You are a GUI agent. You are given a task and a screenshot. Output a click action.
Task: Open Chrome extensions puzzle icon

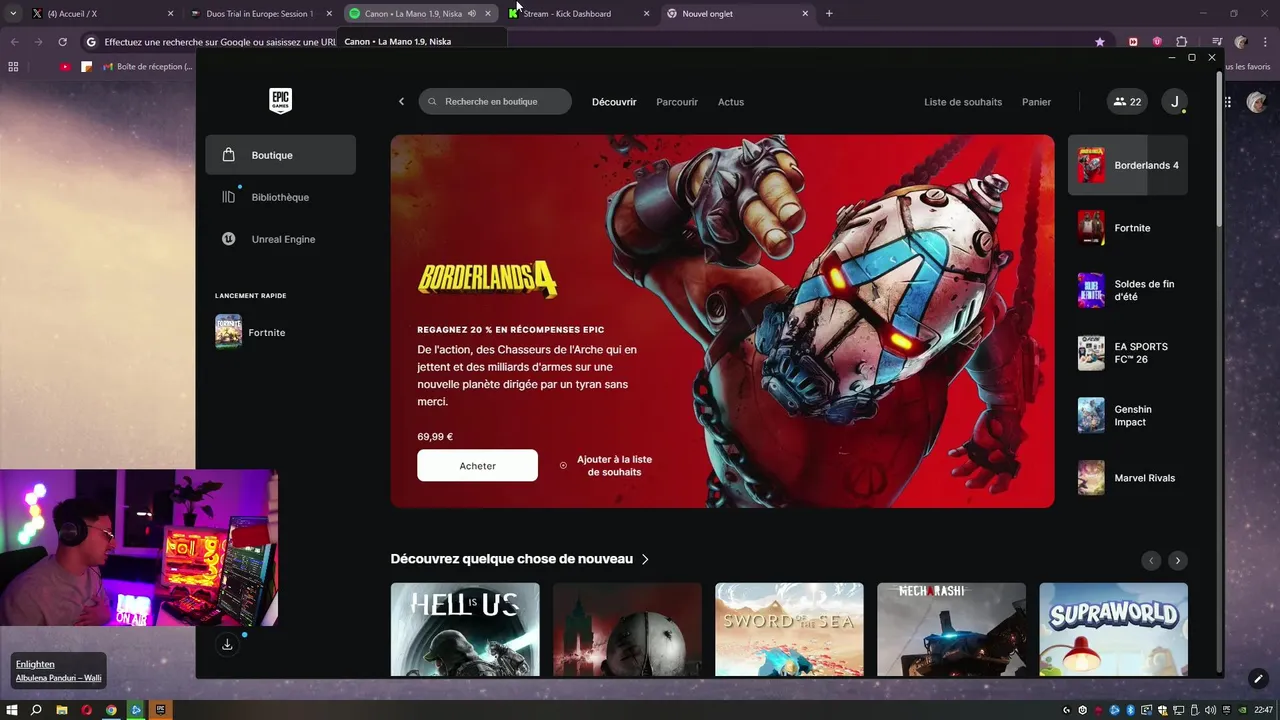coord(1181,42)
